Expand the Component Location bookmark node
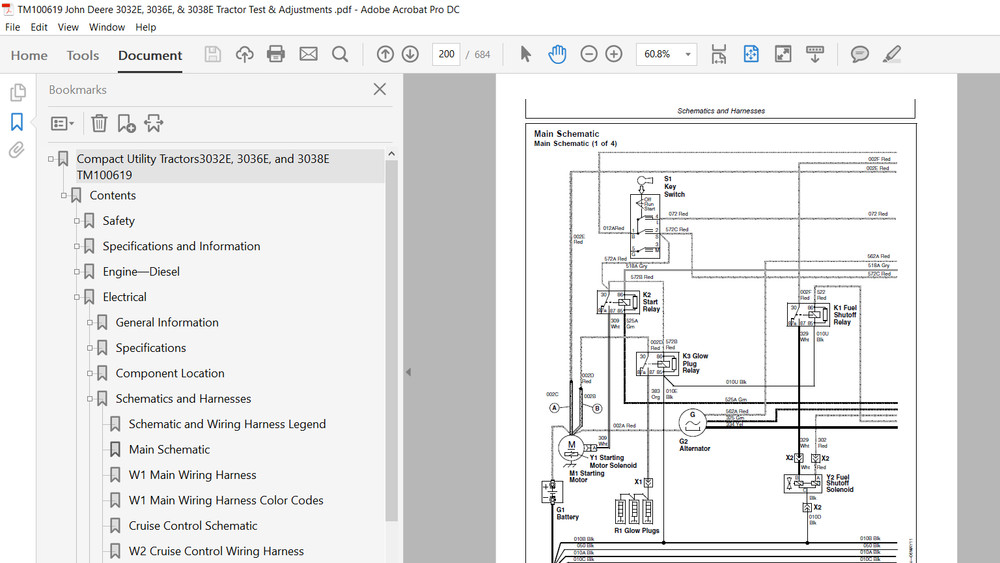Viewport: 1000px width, 563px height. point(90,374)
